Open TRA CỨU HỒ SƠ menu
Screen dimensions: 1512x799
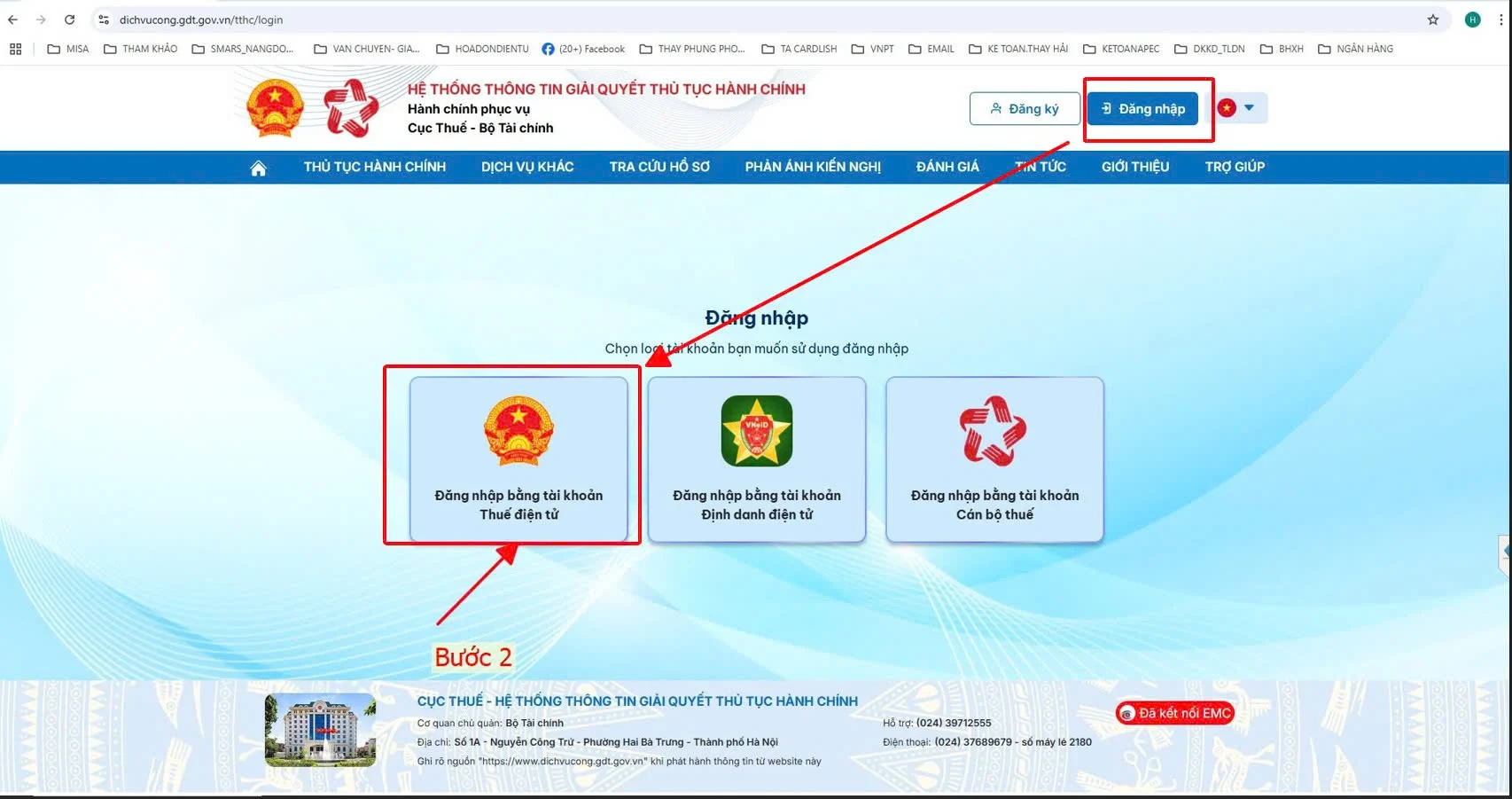(659, 167)
